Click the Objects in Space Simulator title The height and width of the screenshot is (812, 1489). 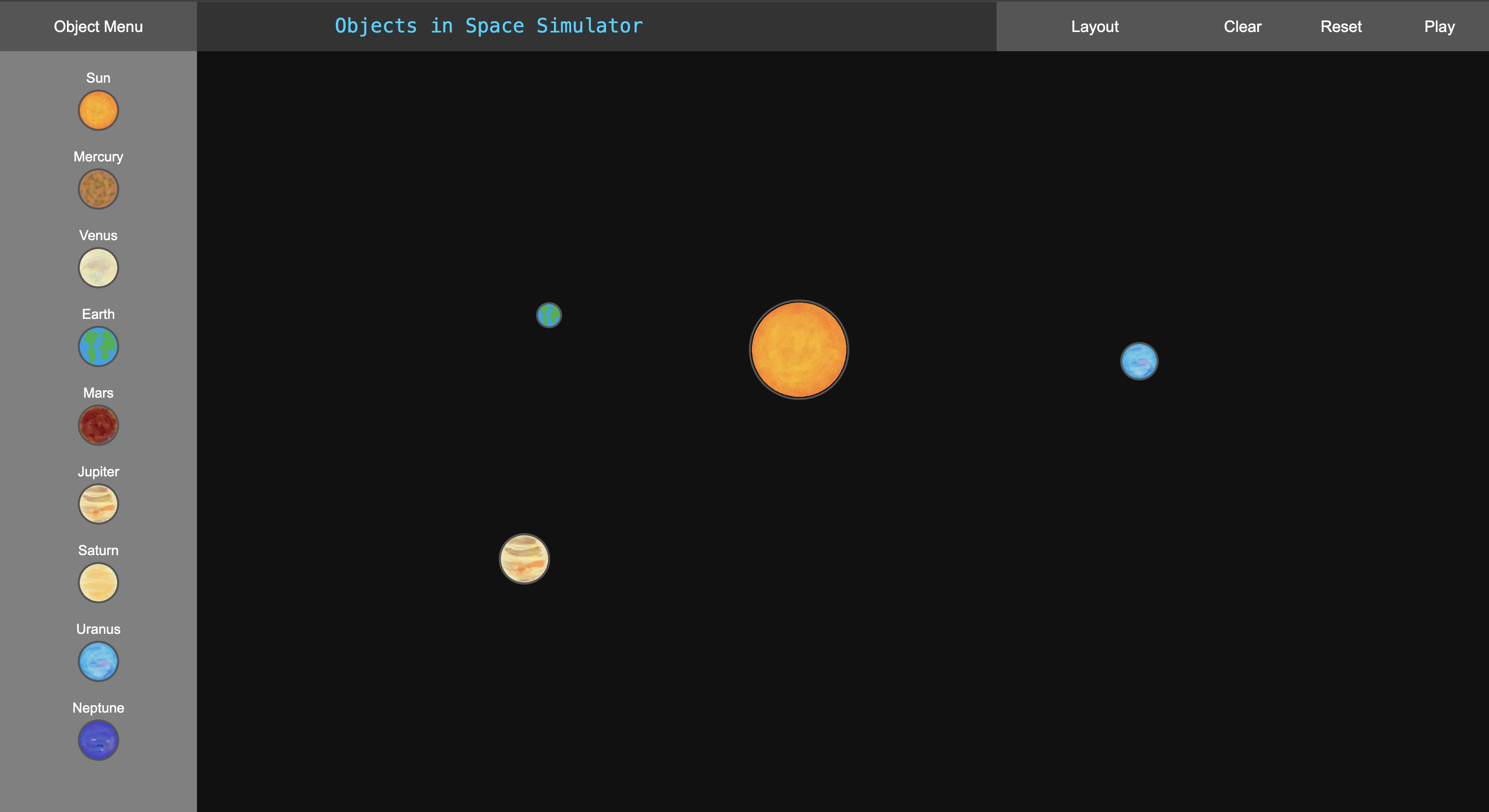[488, 26]
